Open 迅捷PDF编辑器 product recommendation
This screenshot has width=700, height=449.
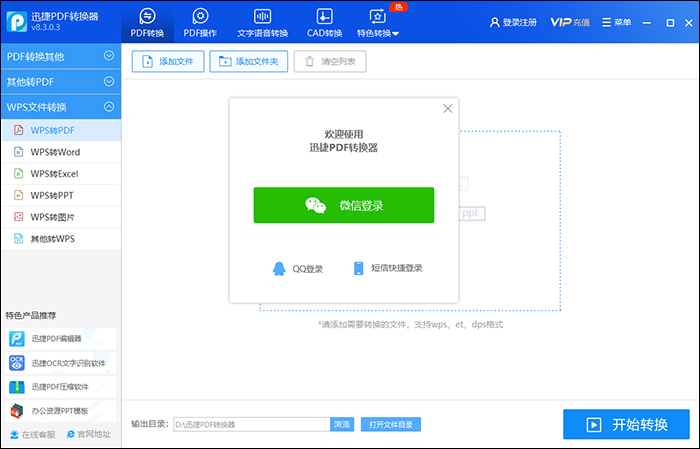62,339
